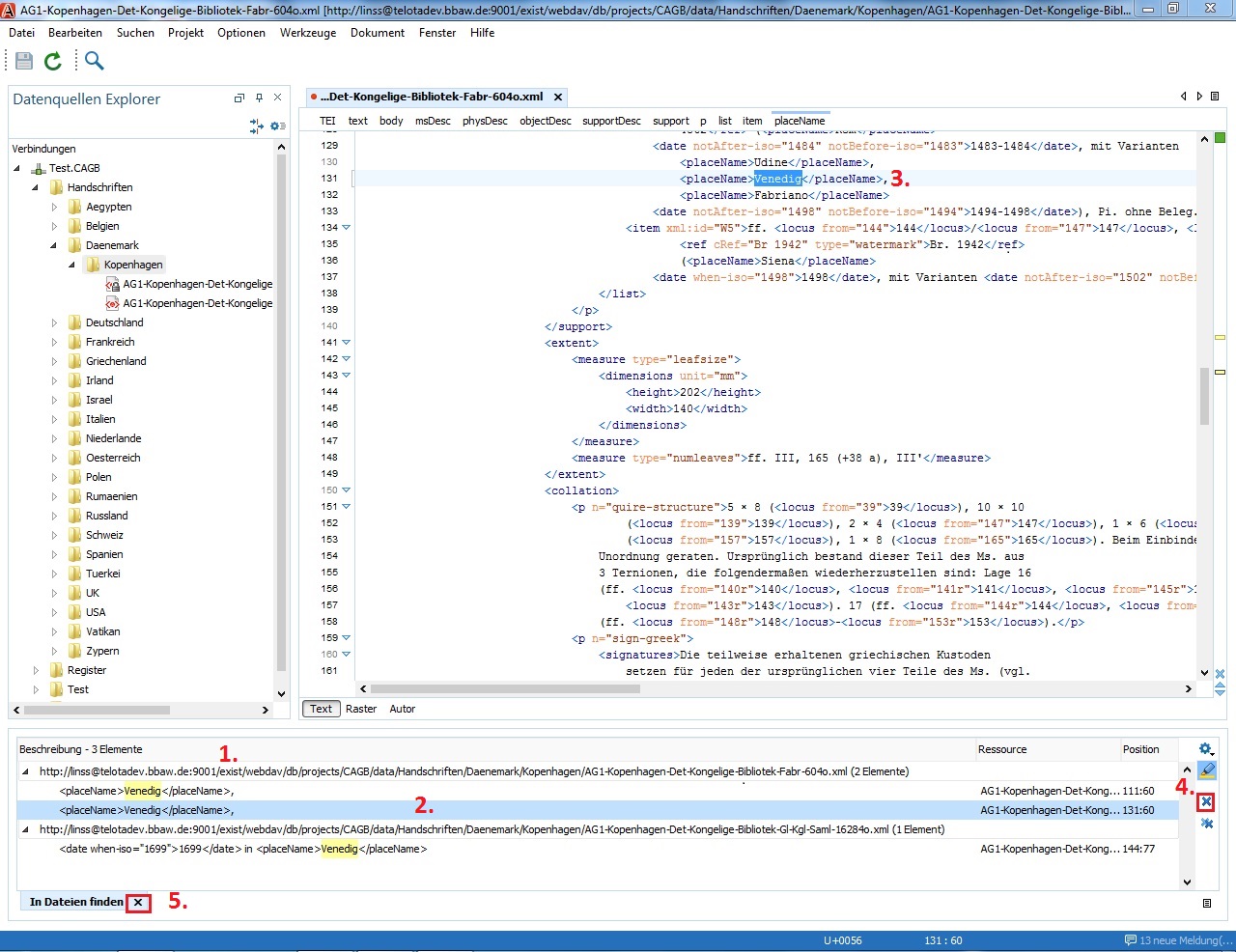Screen dimensions: 1236x952
Task: Open results panel settings gear
Action: coord(1205,749)
